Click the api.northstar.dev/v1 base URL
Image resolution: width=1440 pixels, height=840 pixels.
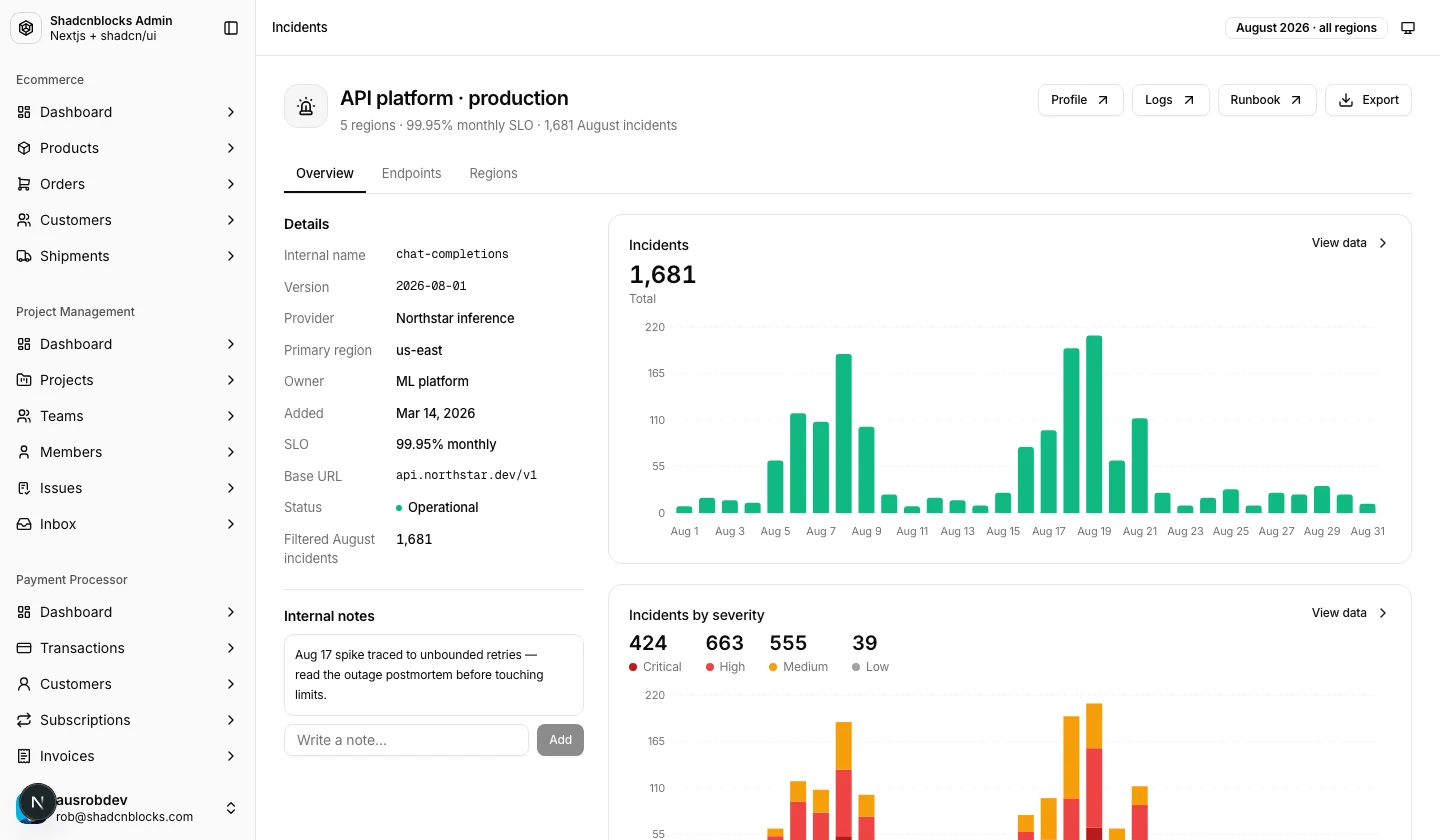pyautogui.click(x=466, y=476)
